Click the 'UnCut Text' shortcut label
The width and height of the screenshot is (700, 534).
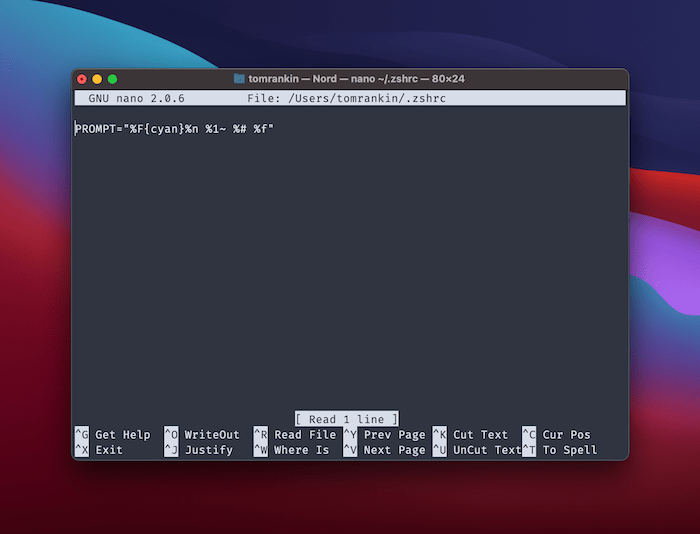487,450
